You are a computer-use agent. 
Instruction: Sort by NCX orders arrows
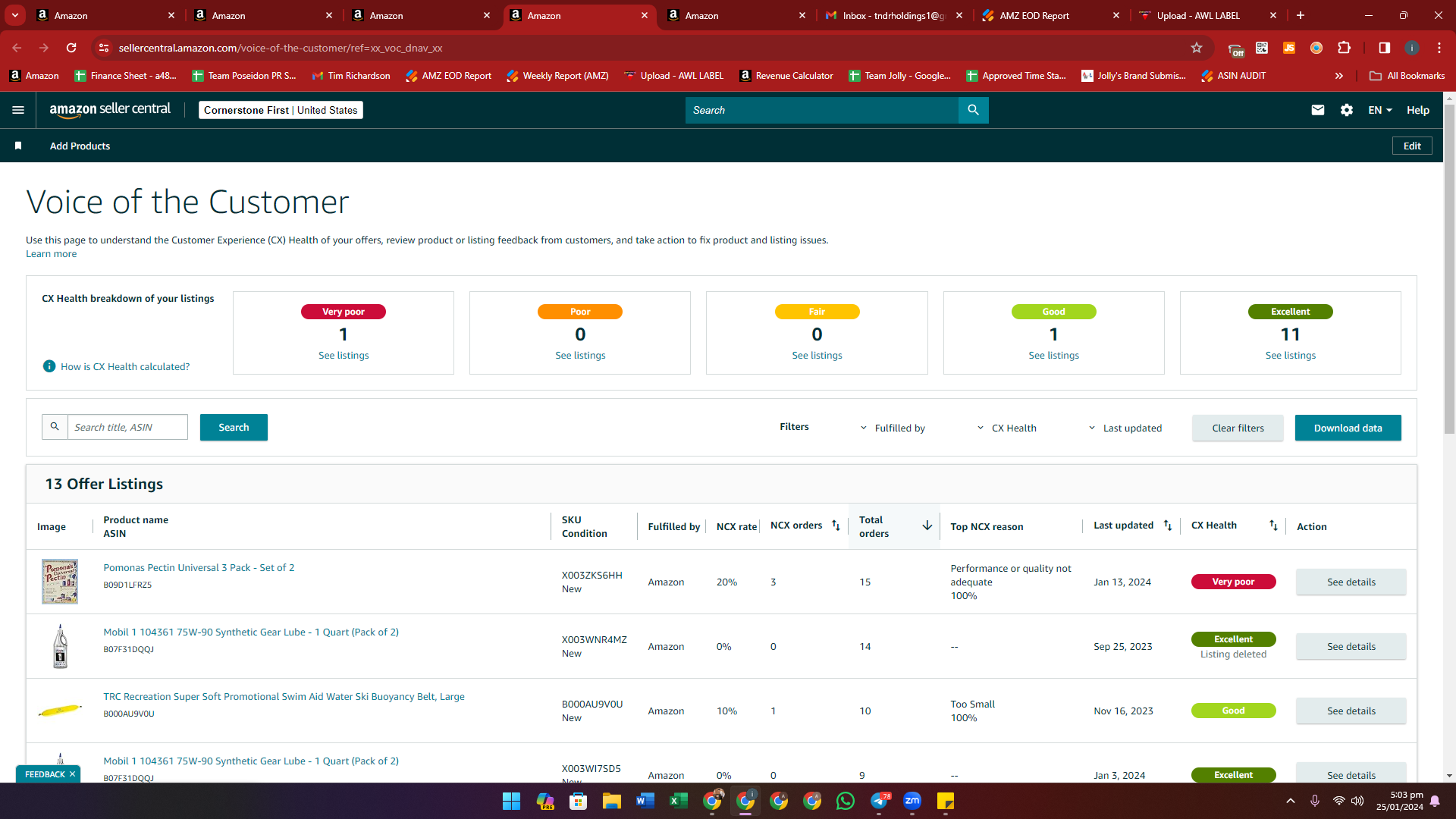(836, 526)
